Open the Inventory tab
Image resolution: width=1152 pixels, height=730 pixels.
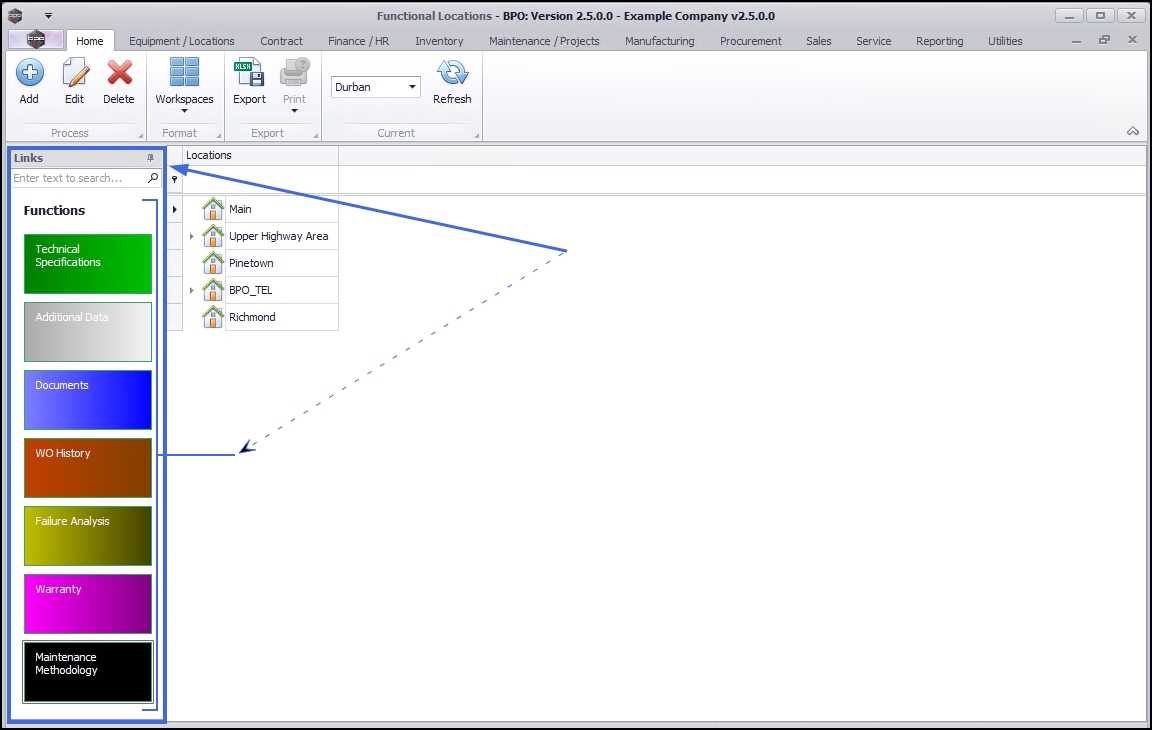point(439,41)
